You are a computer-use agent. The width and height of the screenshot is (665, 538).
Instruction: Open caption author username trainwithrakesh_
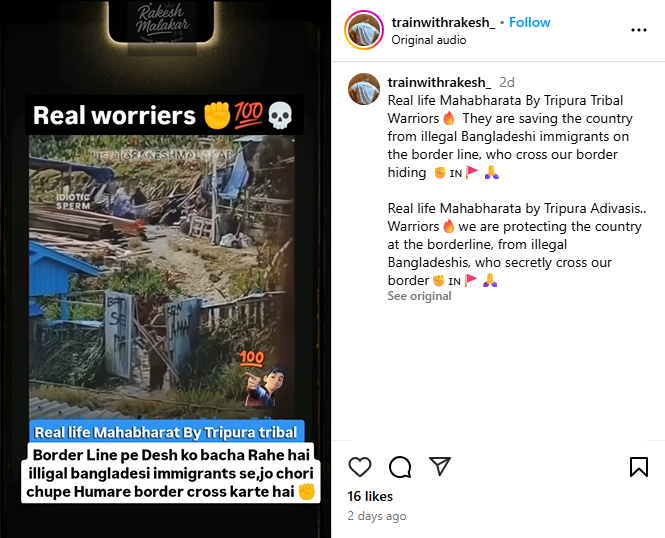point(439,82)
